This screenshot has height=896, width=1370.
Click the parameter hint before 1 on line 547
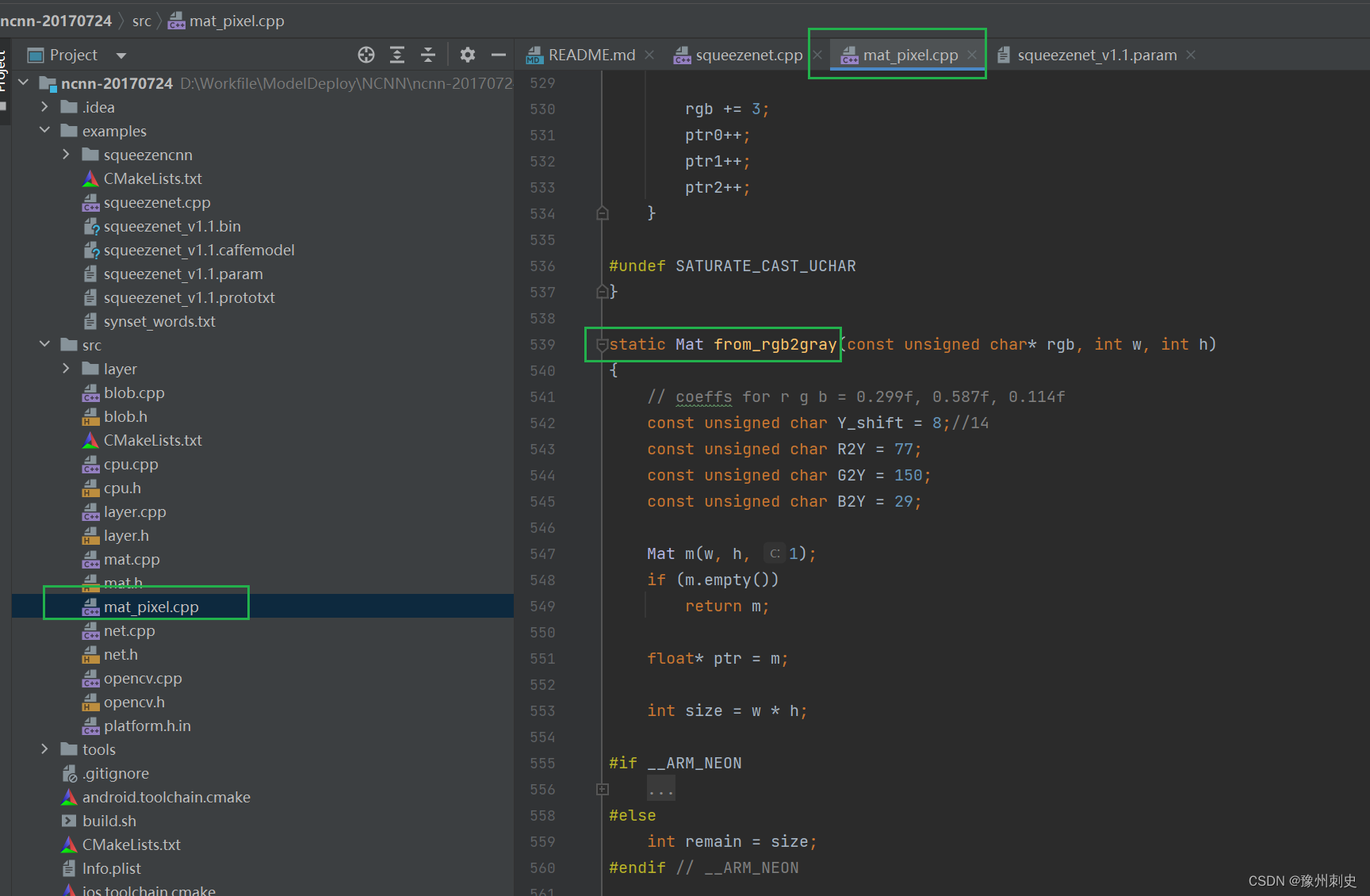(x=775, y=553)
